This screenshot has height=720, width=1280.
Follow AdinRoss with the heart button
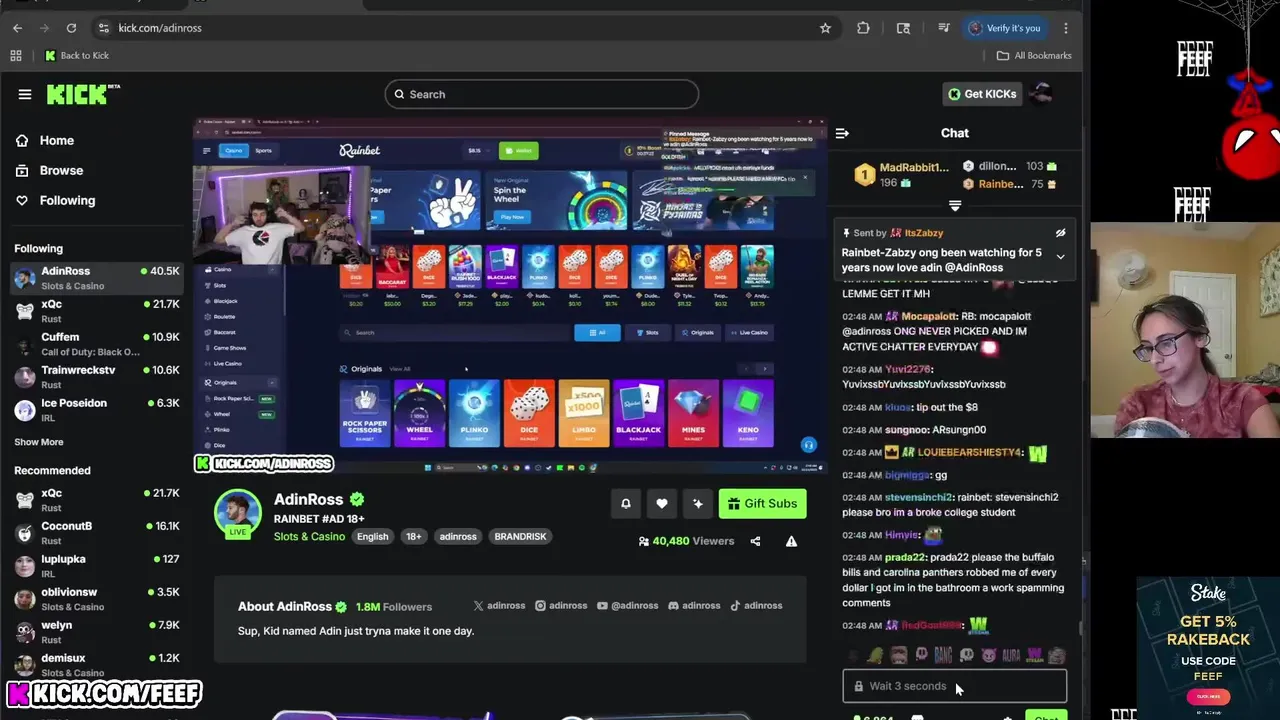click(x=662, y=504)
